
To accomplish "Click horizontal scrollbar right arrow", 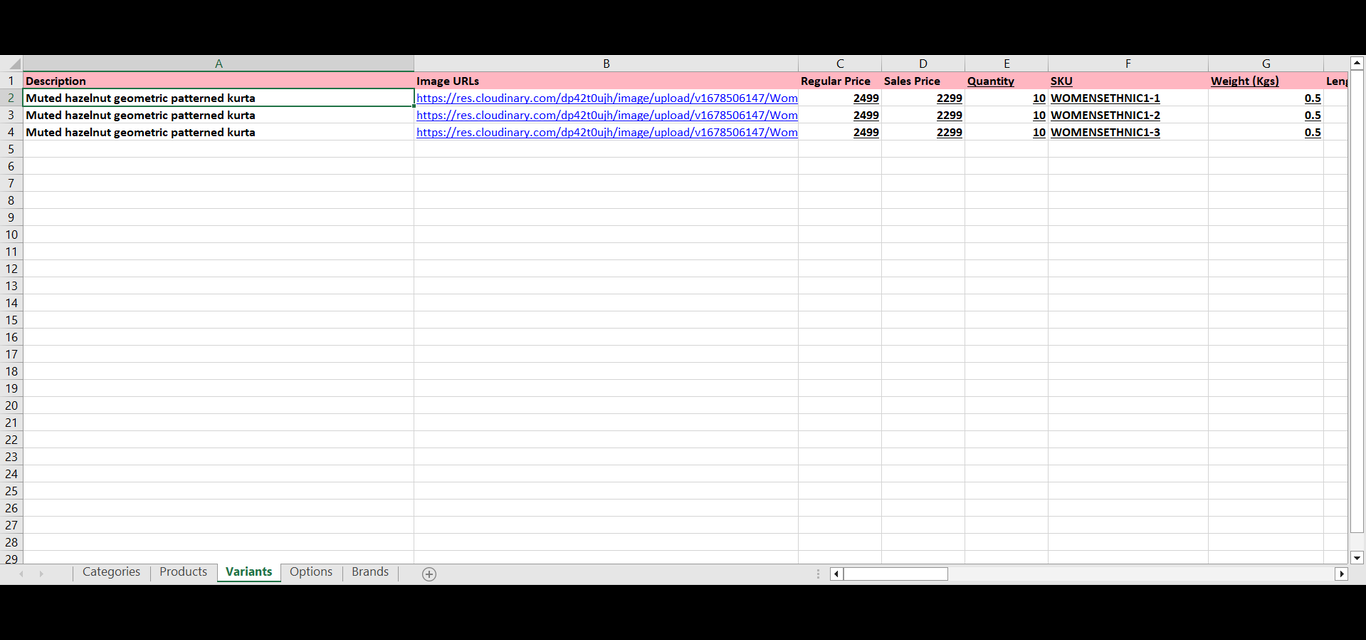I will coord(1341,574).
